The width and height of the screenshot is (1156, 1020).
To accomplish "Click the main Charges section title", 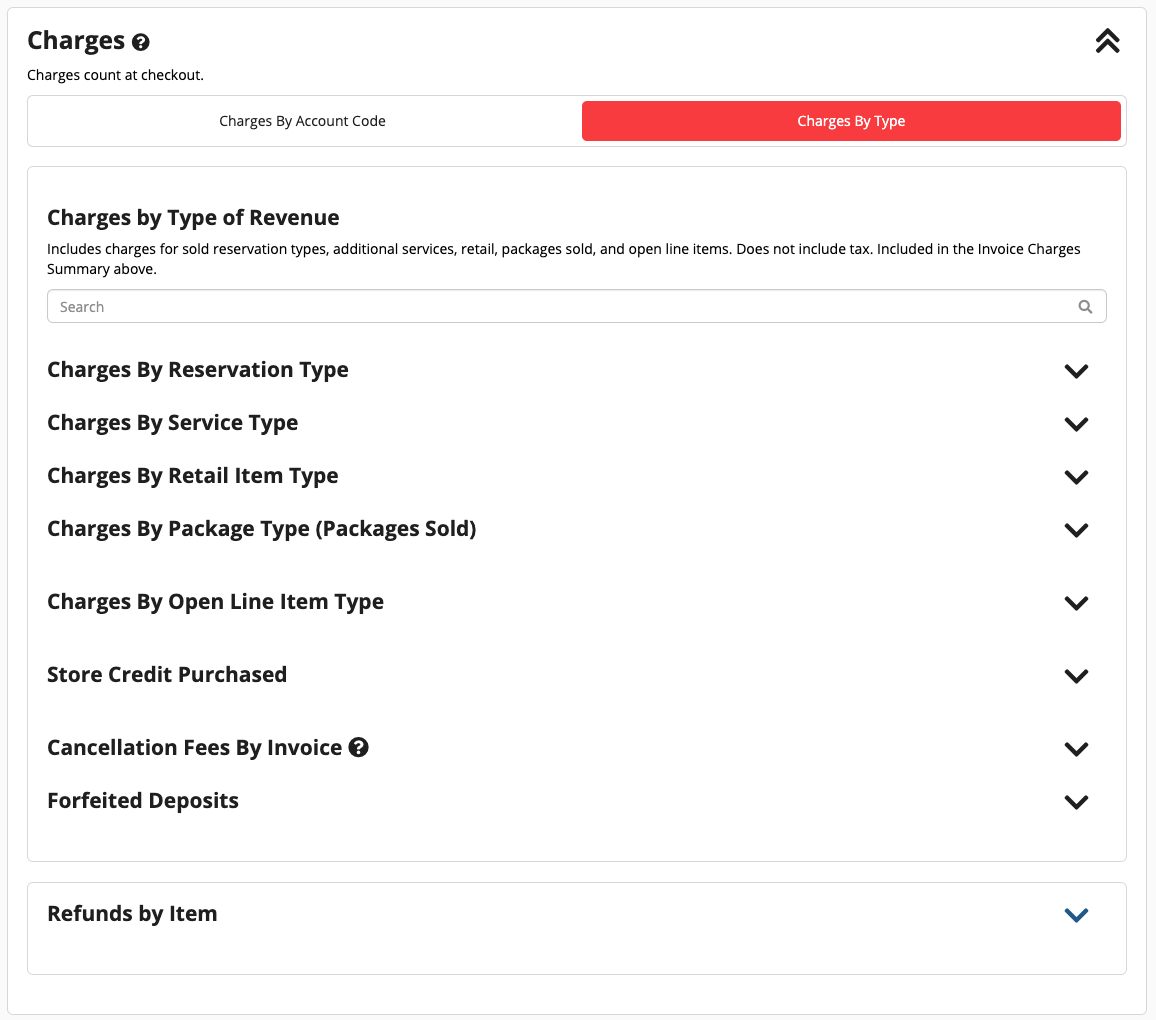I will 76,41.
